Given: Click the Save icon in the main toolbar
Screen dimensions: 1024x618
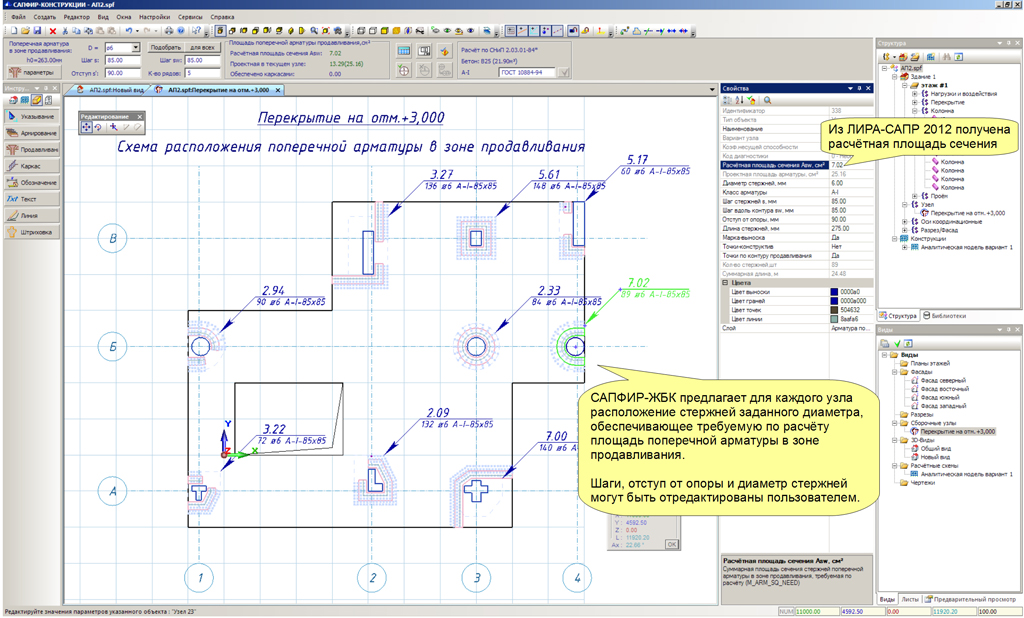Looking at the screenshot, I should click(38, 31).
